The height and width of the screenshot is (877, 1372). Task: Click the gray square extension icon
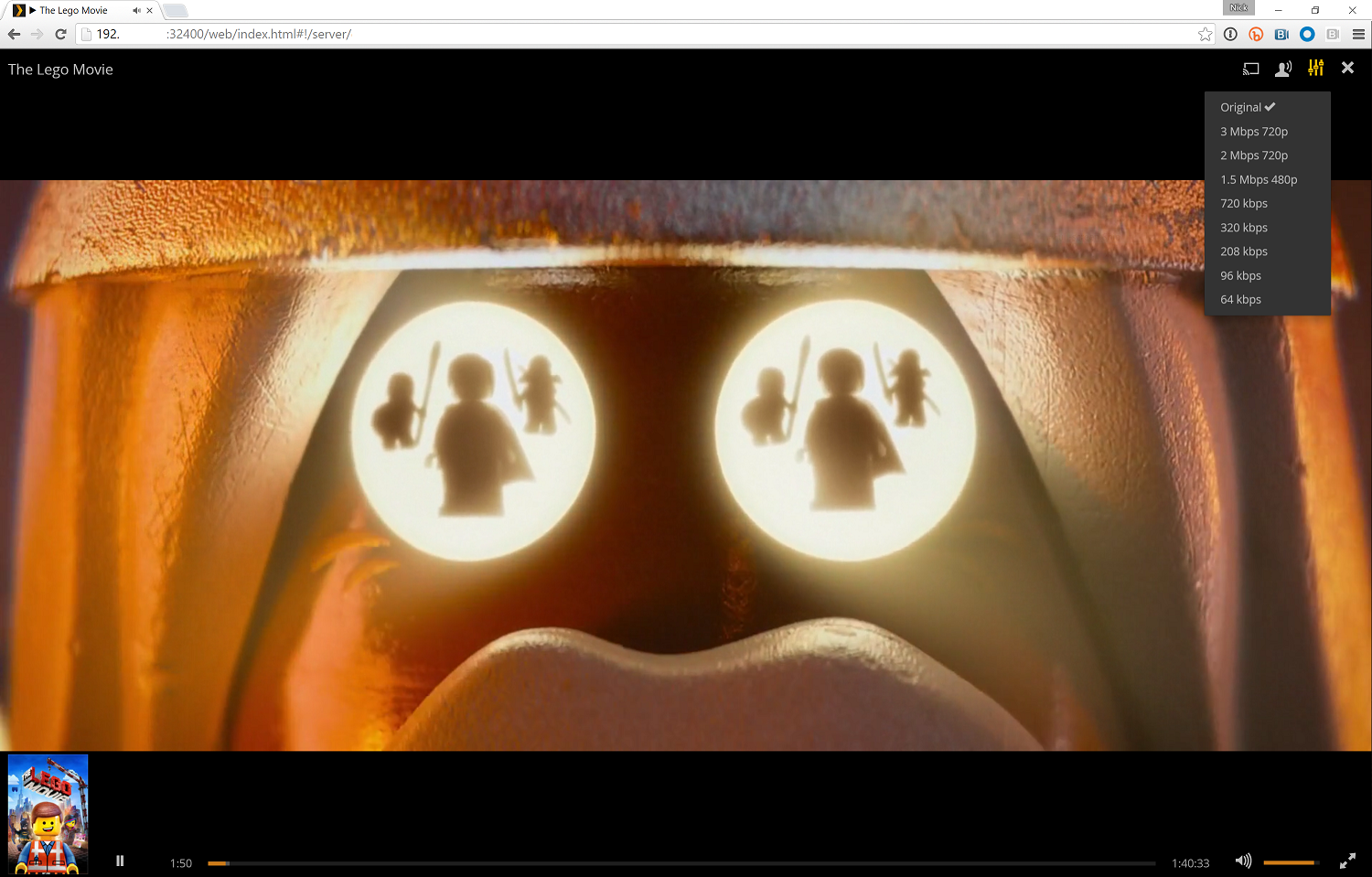1333,34
